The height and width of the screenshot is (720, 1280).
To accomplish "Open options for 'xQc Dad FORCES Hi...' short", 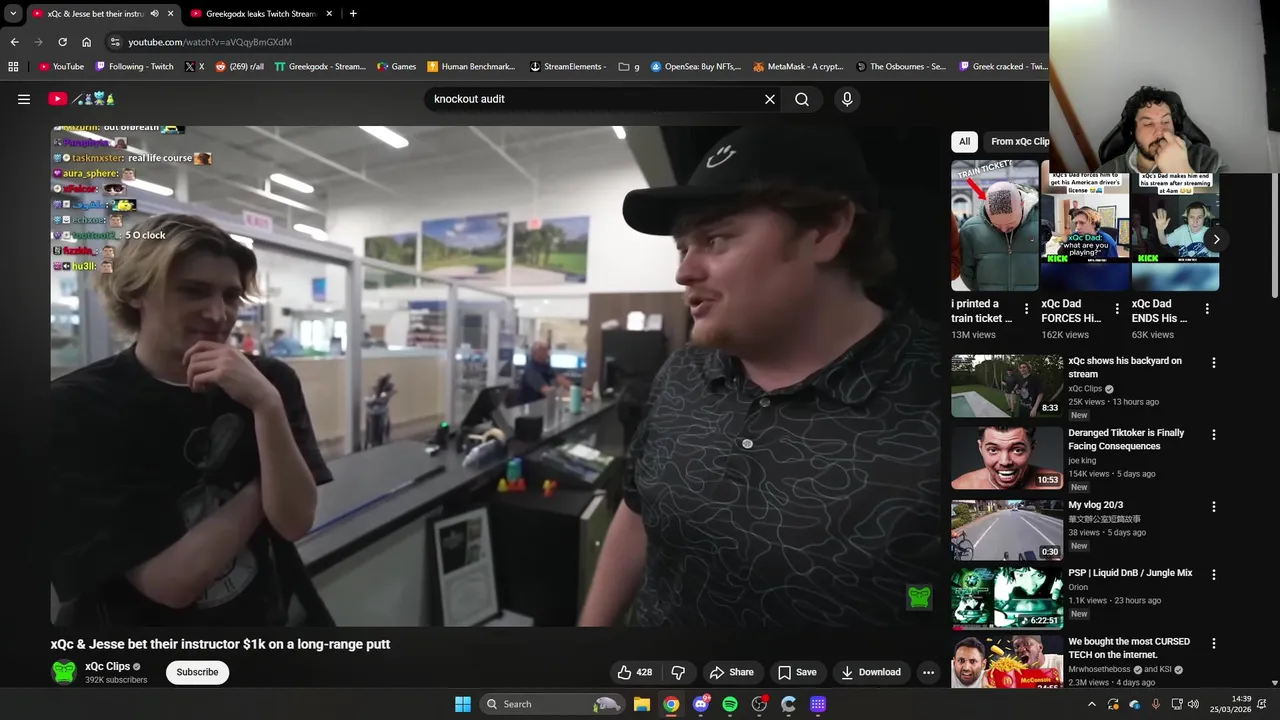I will [x=1117, y=309].
